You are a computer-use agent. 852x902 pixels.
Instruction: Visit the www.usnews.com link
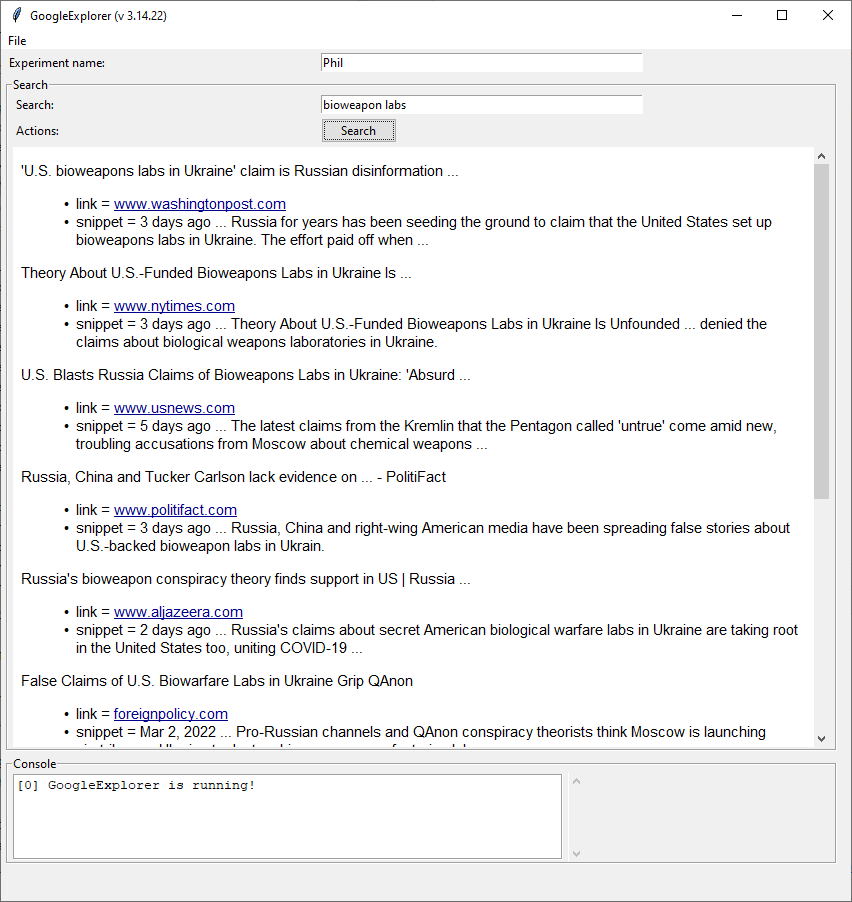(x=174, y=408)
